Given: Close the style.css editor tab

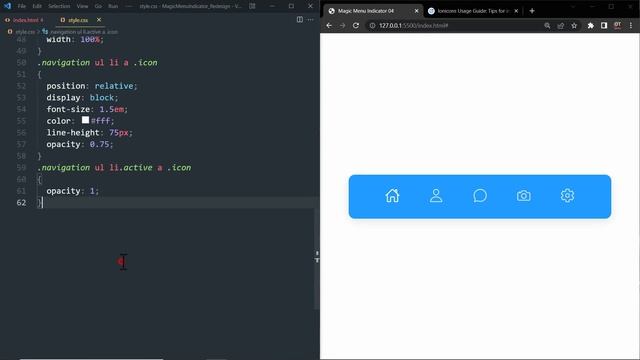Looking at the screenshot, I should click(x=99, y=20).
